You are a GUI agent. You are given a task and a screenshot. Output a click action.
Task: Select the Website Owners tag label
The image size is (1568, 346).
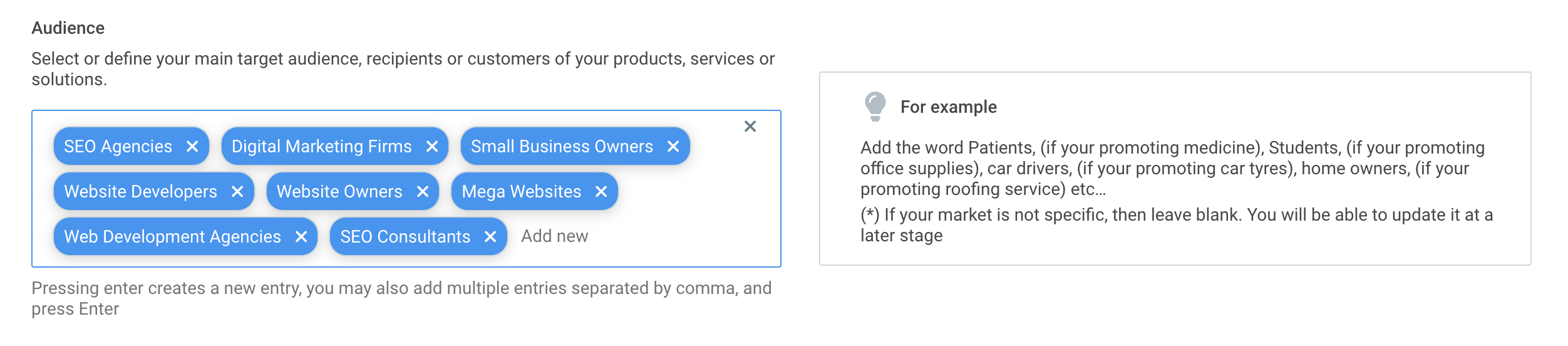339,192
